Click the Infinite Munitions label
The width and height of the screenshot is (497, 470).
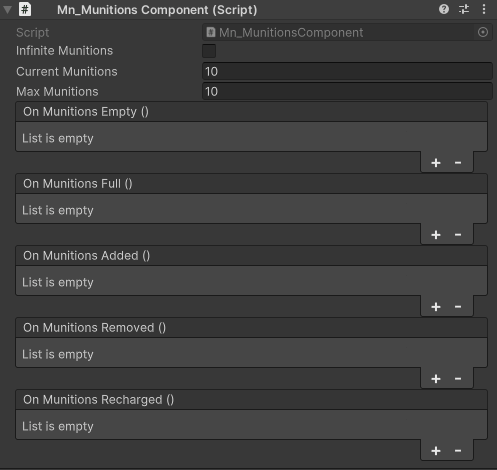click(64, 51)
